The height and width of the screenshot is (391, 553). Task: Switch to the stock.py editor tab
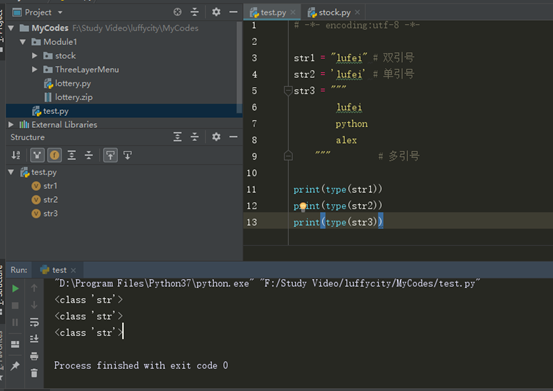(x=334, y=13)
